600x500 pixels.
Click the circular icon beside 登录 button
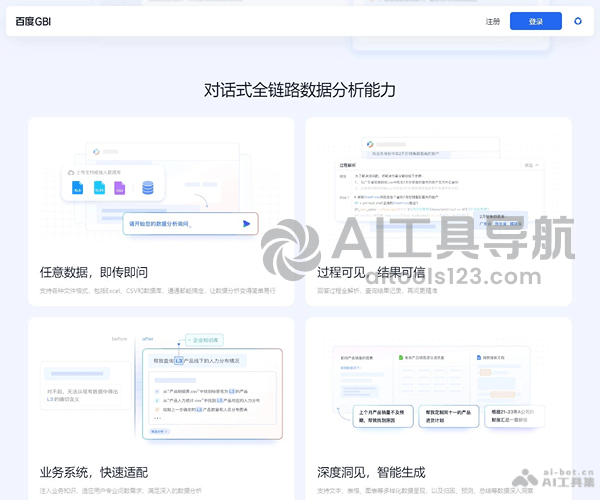click(578, 21)
